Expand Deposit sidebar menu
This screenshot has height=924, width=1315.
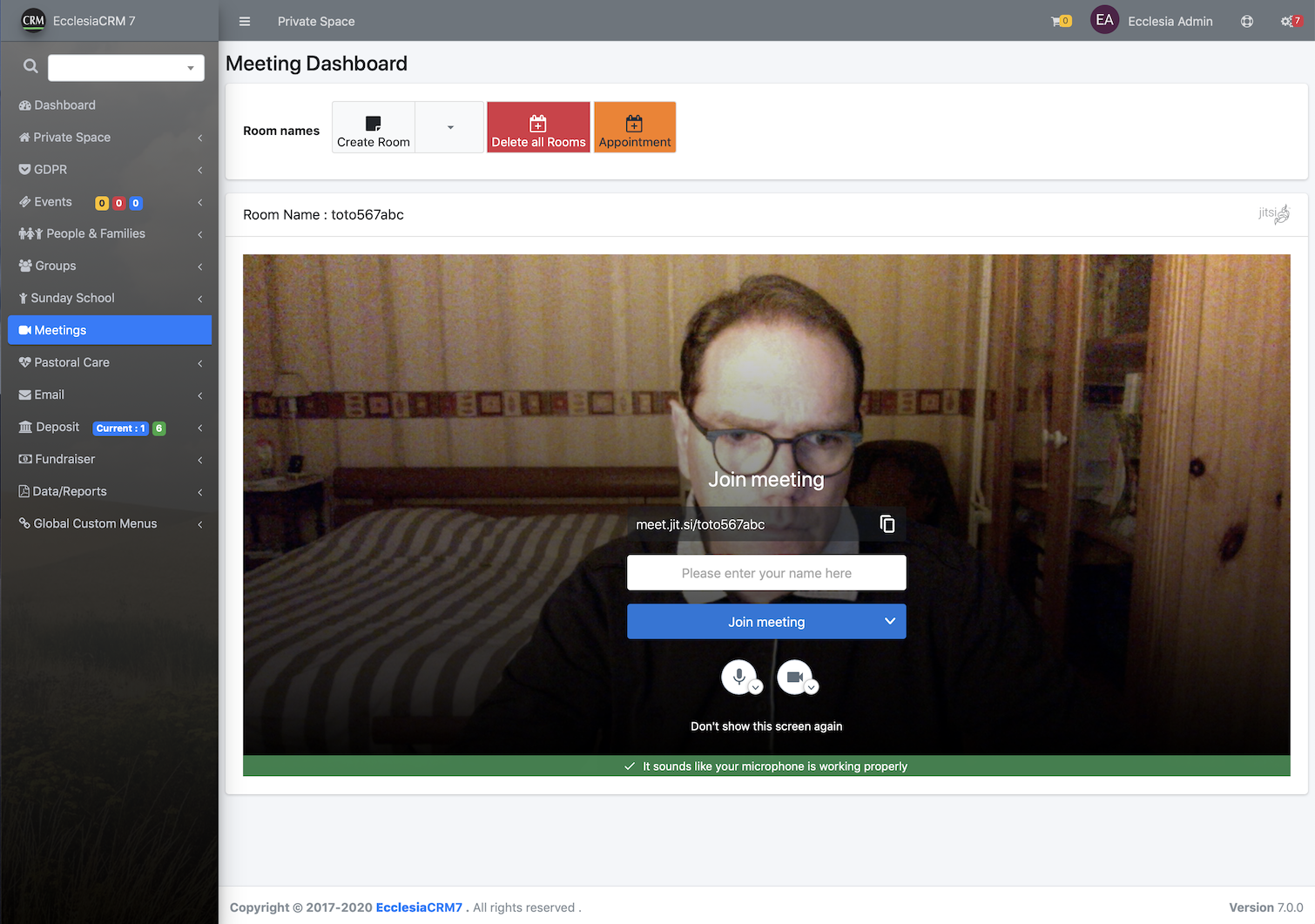[x=110, y=427]
